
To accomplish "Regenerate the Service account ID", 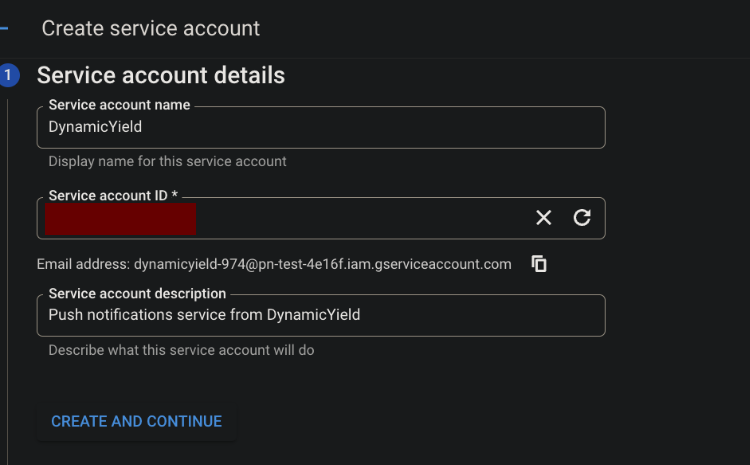I will click(x=582, y=218).
